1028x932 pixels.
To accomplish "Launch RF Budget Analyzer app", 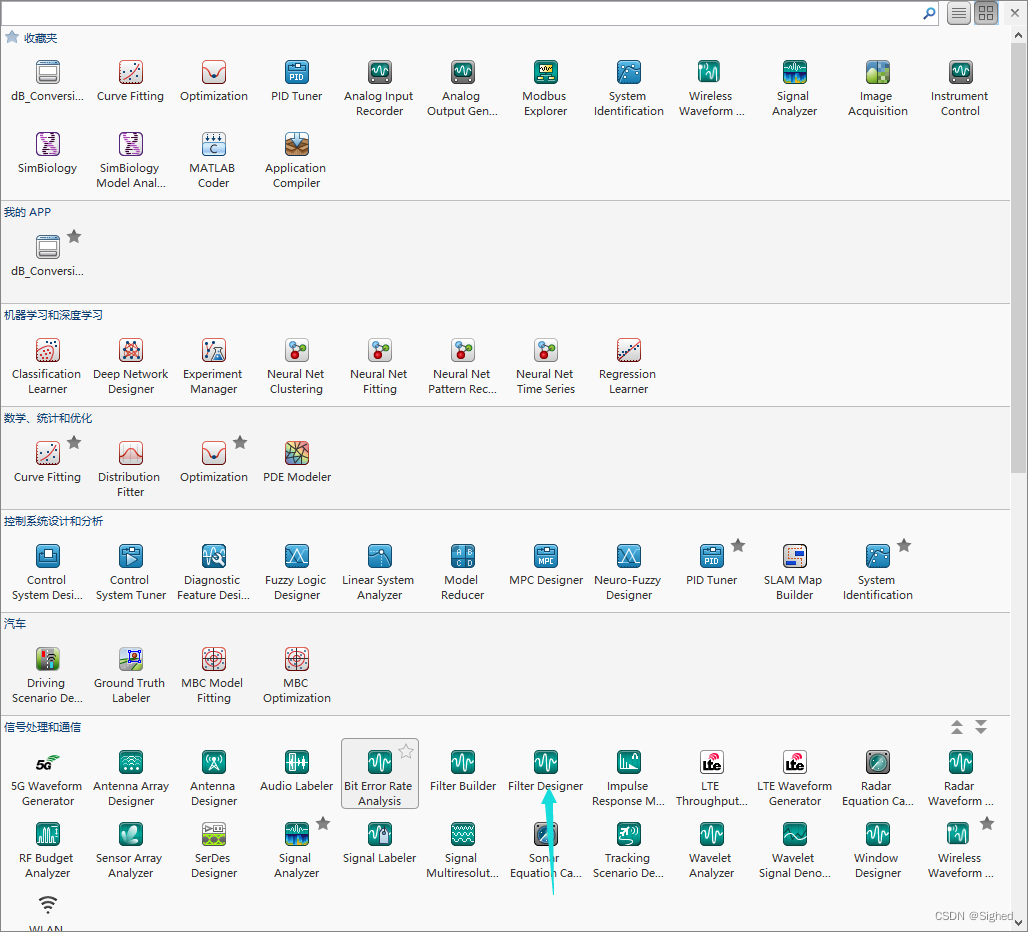I will click(47, 850).
